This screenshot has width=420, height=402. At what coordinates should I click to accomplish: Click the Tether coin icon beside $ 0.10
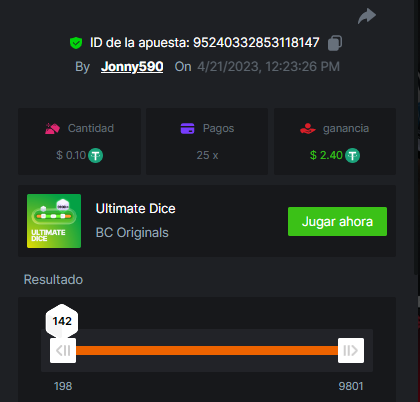click(x=96, y=155)
